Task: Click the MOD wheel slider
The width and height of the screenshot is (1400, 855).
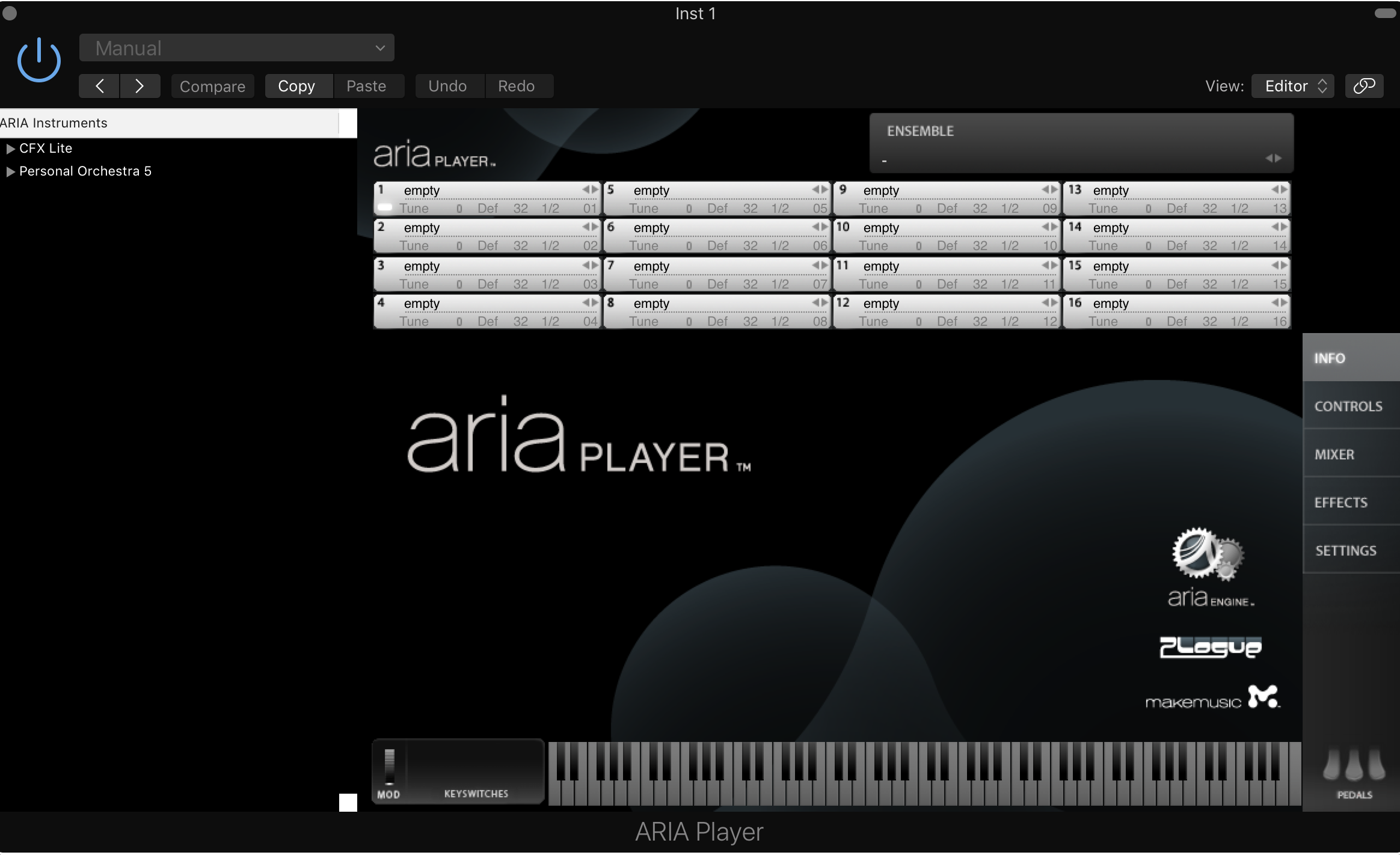Action: point(389,766)
